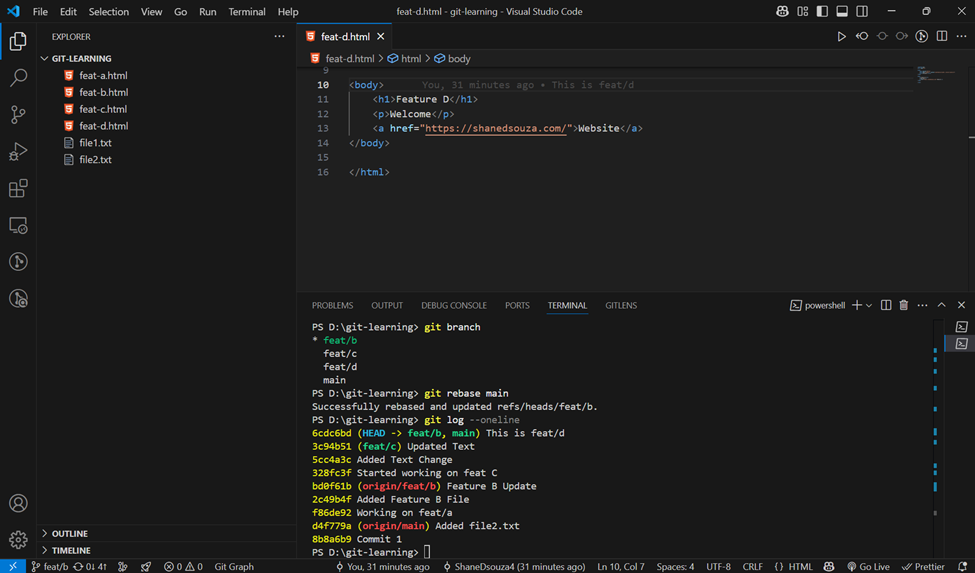Click the Split Editor Right icon
975x573 pixels.
click(x=942, y=37)
